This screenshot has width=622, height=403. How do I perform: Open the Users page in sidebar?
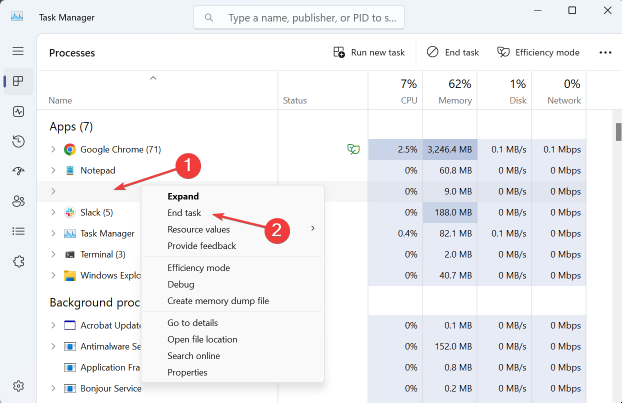[x=18, y=201]
